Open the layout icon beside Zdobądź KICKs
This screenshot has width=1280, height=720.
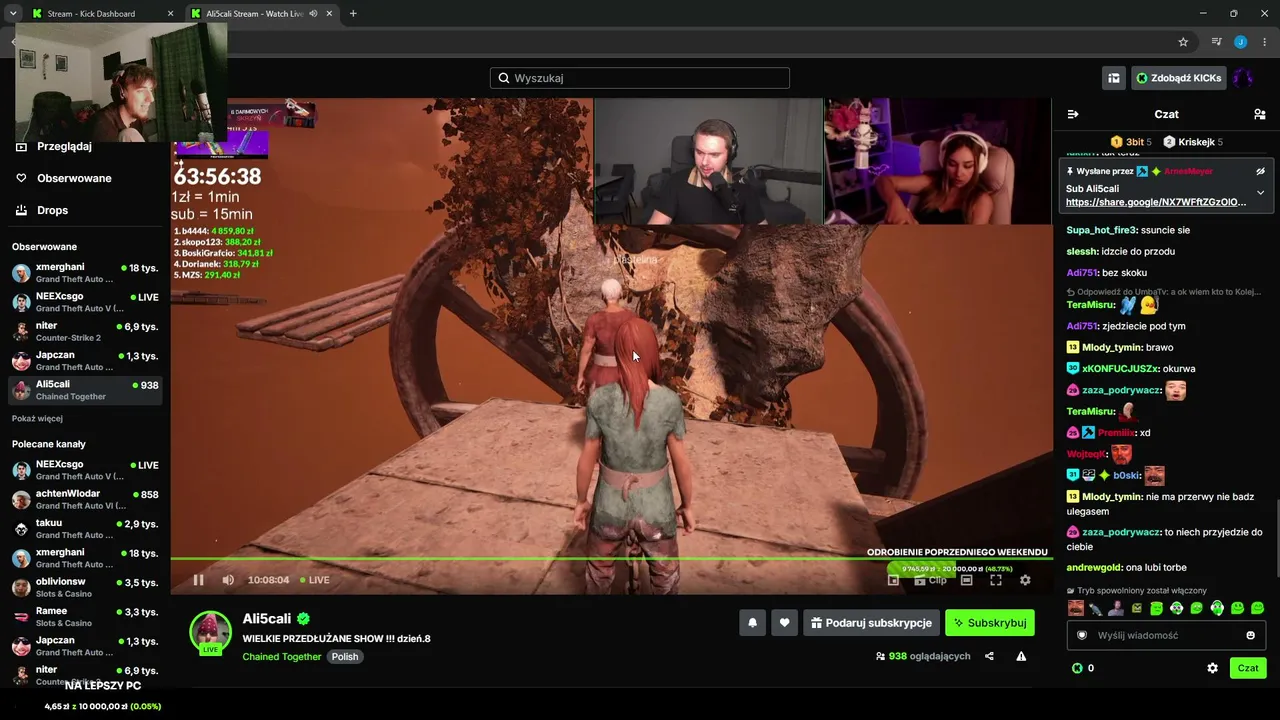click(1113, 78)
